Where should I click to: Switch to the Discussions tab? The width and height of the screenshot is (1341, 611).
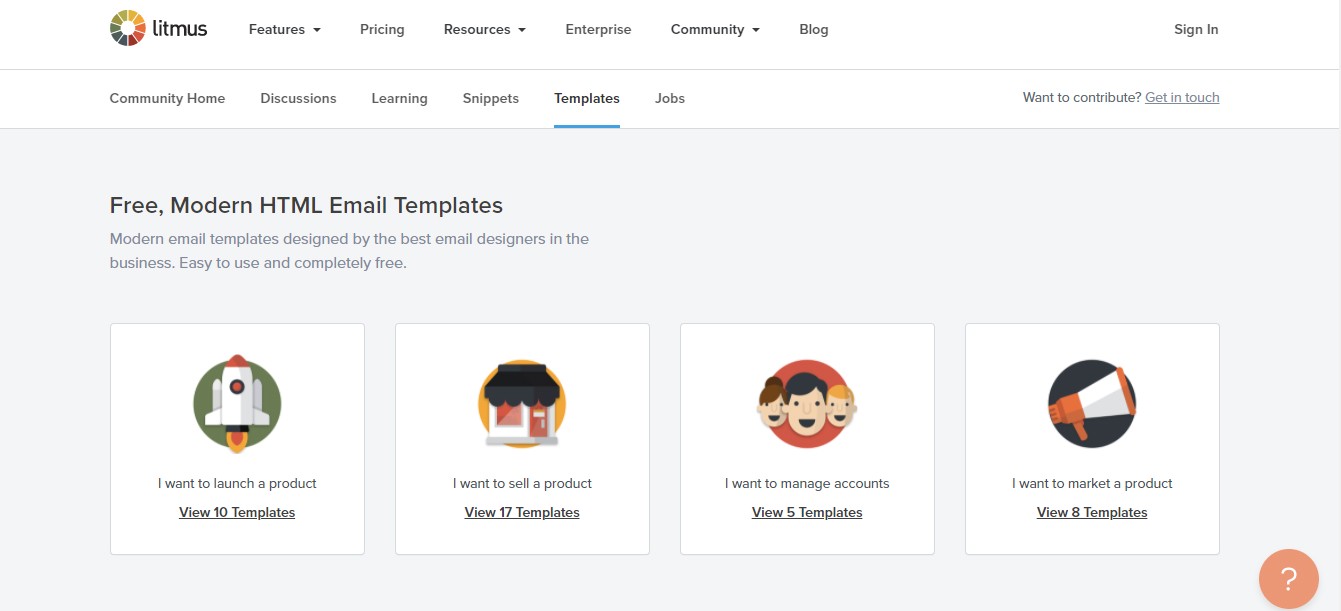298,98
